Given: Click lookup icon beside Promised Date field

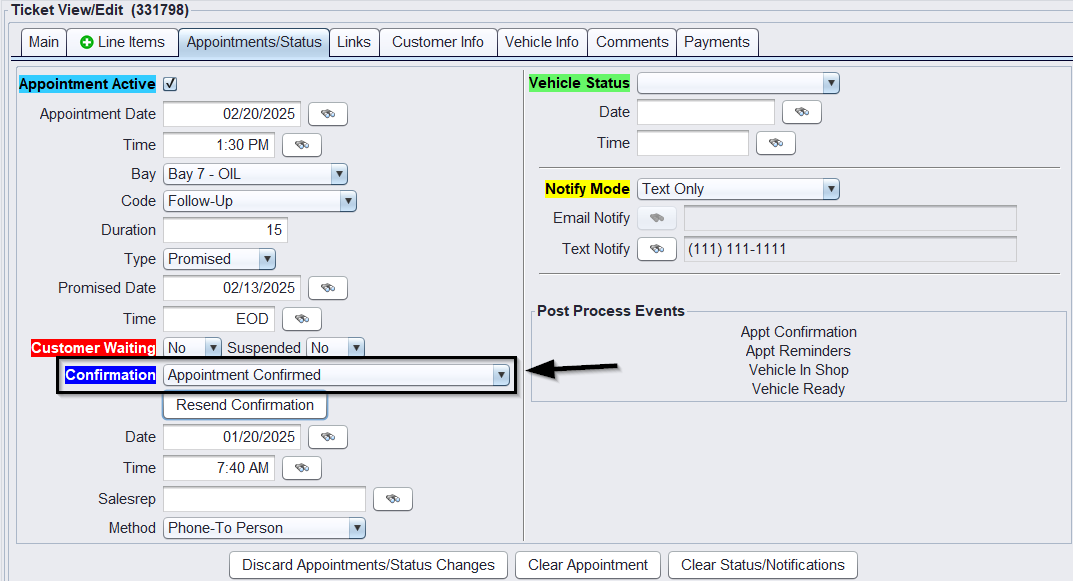Looking at the screenshot, I should (327, 288).
